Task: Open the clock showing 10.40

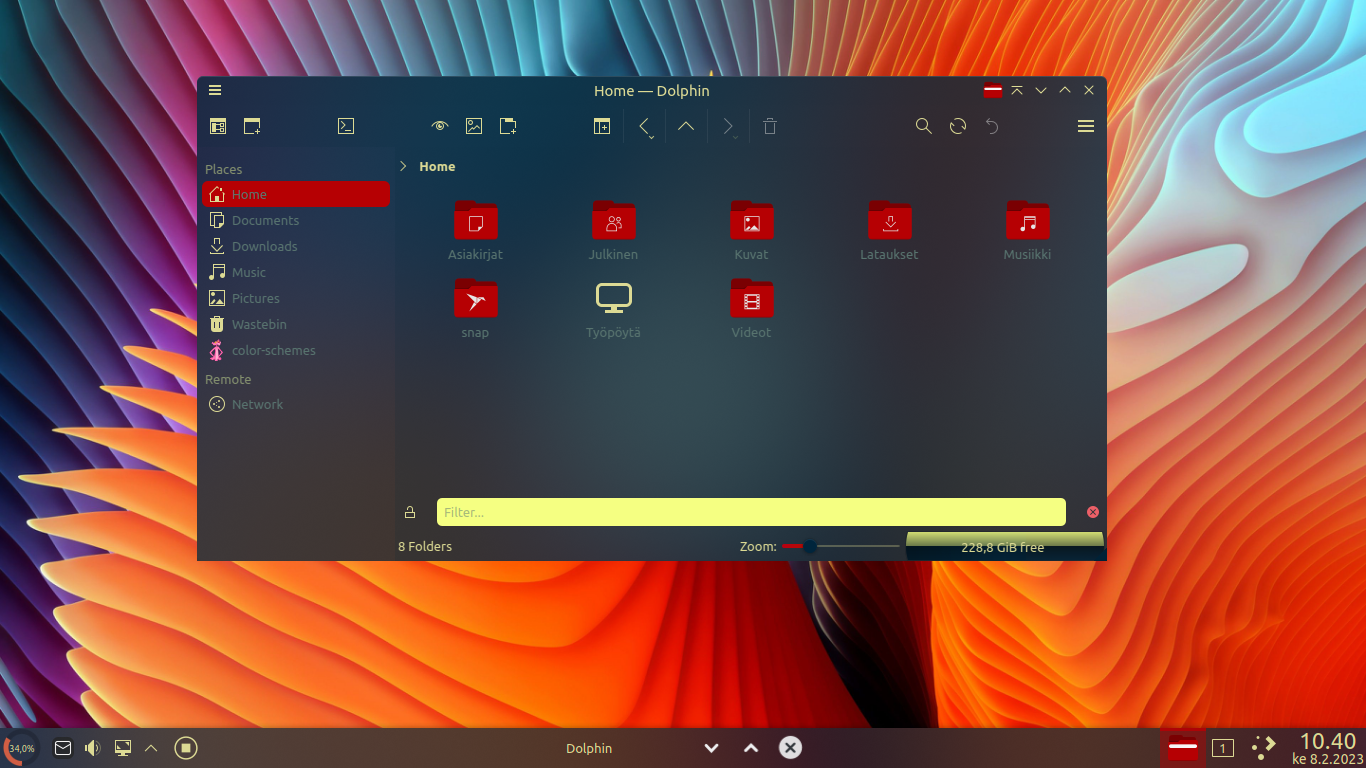Action: click(x=1328, y=748)
